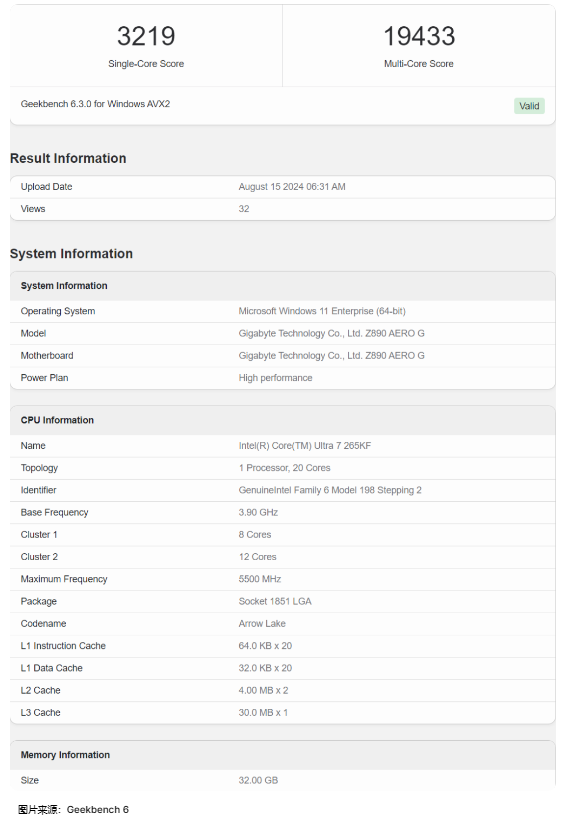Click the image source caption Geekbench 6

(73, 810)
